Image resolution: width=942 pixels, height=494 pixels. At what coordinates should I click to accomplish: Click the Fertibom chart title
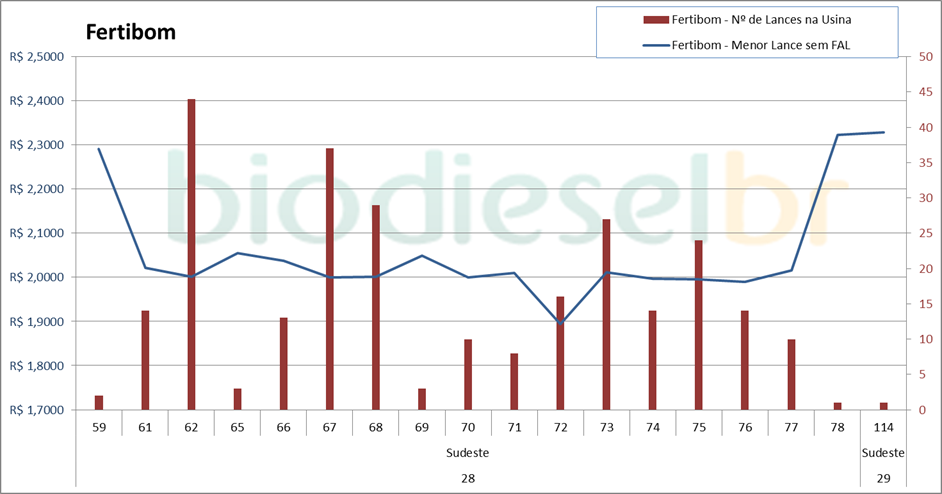tap(131, 32)
